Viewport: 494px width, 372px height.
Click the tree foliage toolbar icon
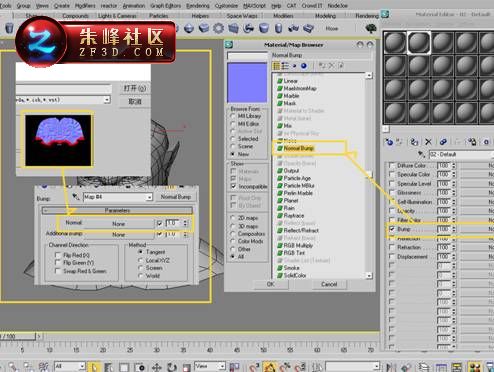[371, 28]
